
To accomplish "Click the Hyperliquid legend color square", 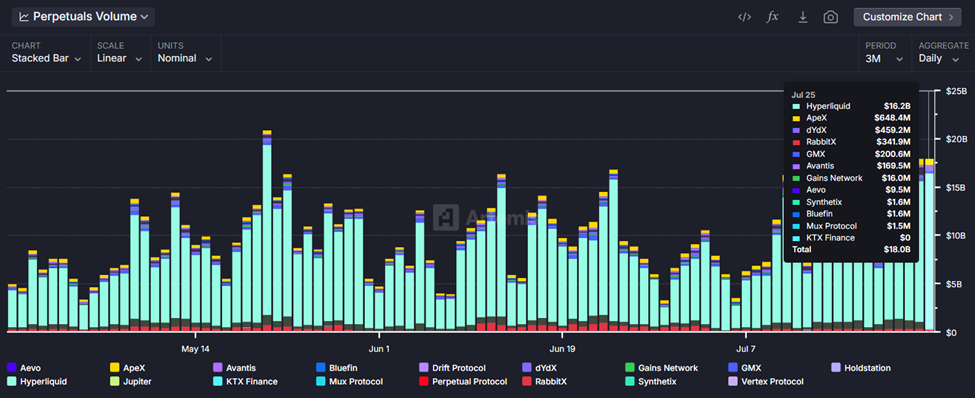I will tap(11, 381).
